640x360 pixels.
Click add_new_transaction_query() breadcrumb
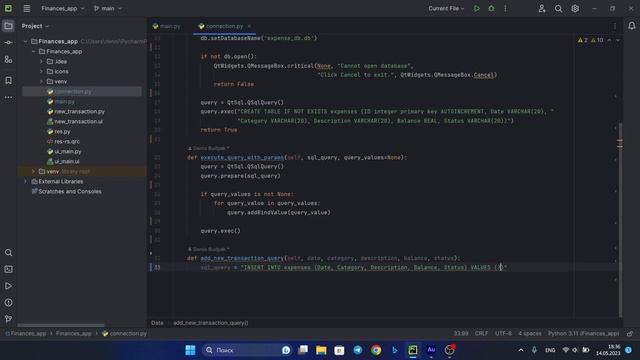pos(211,323)
